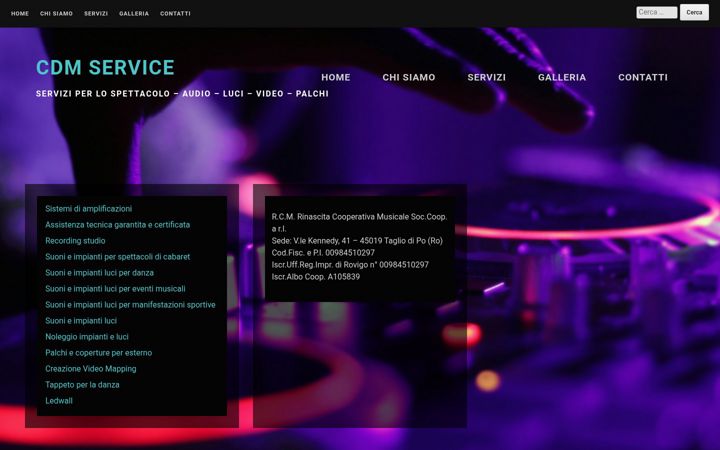Screen dimensions: 720x450
Task: Click the Iscr.Uff.Reg.Impr. di Rovigo line
Action: pos(350,264)
